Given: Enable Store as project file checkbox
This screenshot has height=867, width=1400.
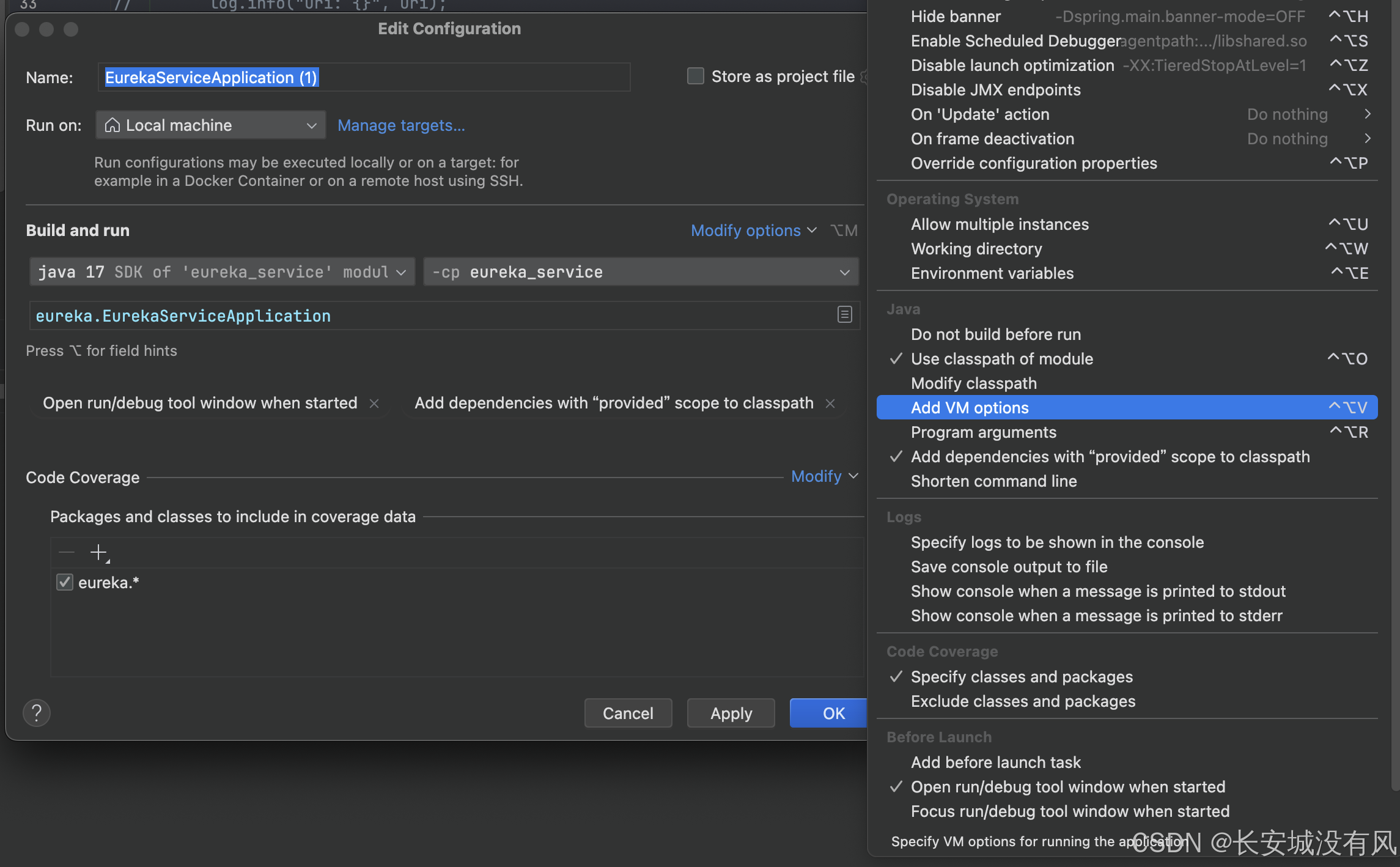Looking at the screenshot, I should tap(696, 76).
